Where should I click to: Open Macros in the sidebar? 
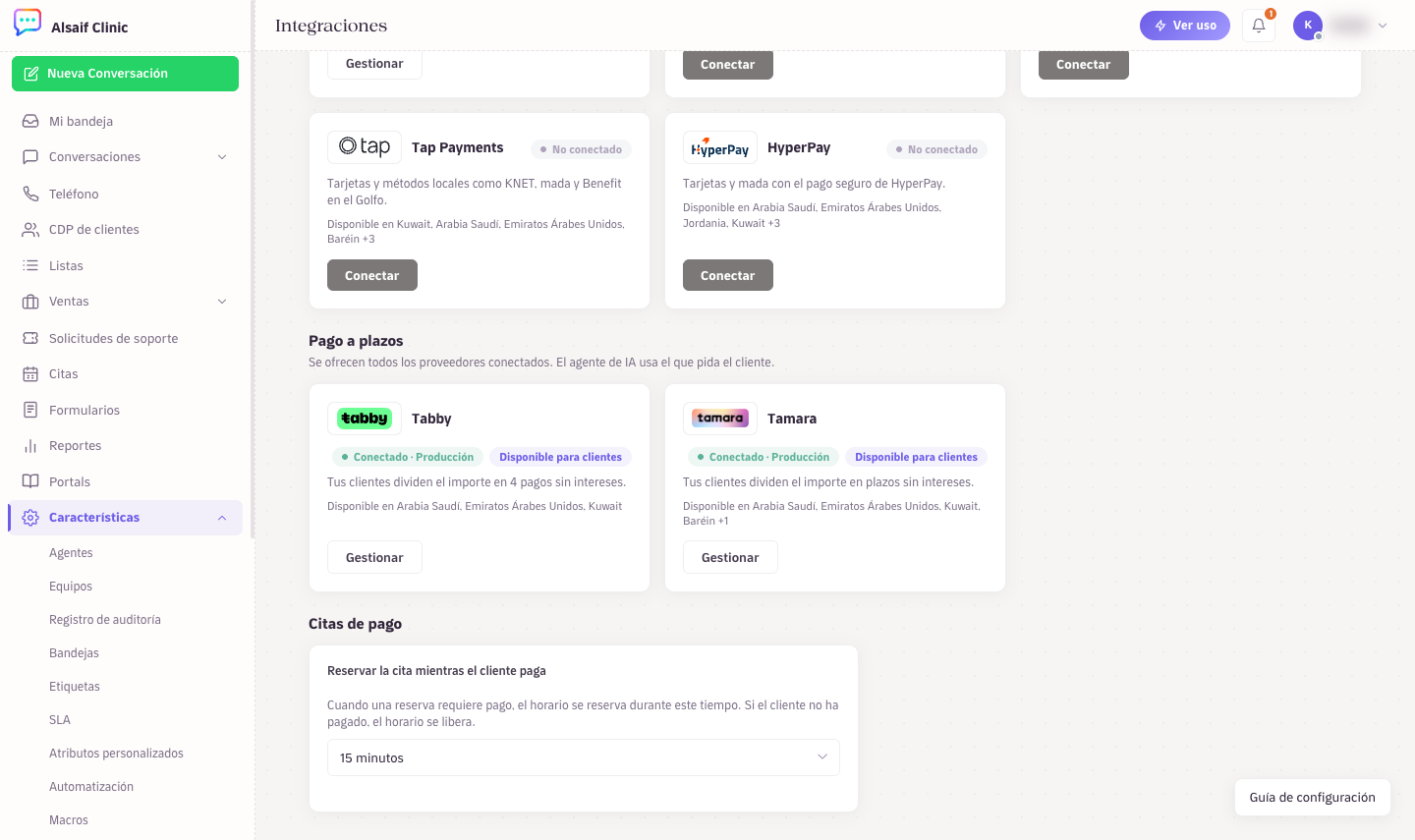coord(69,820)
